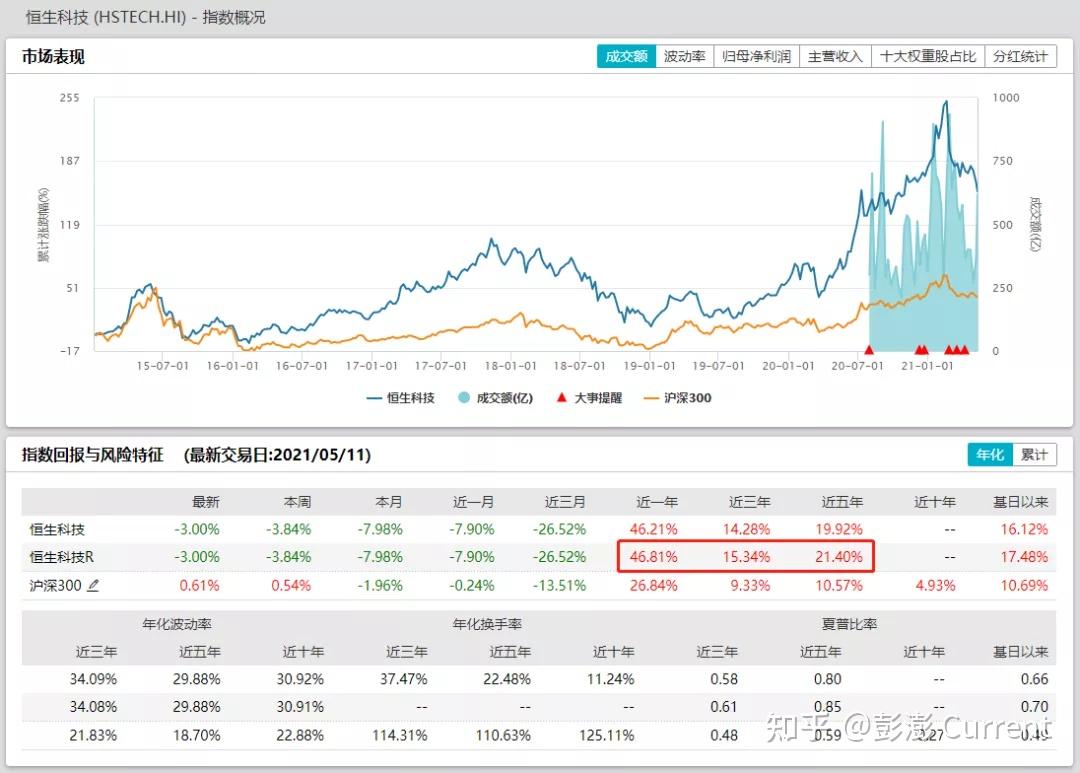Switch to the 波动率 tab
The width and height of the screenshot is (1080, 773).
tap(686, 56)
